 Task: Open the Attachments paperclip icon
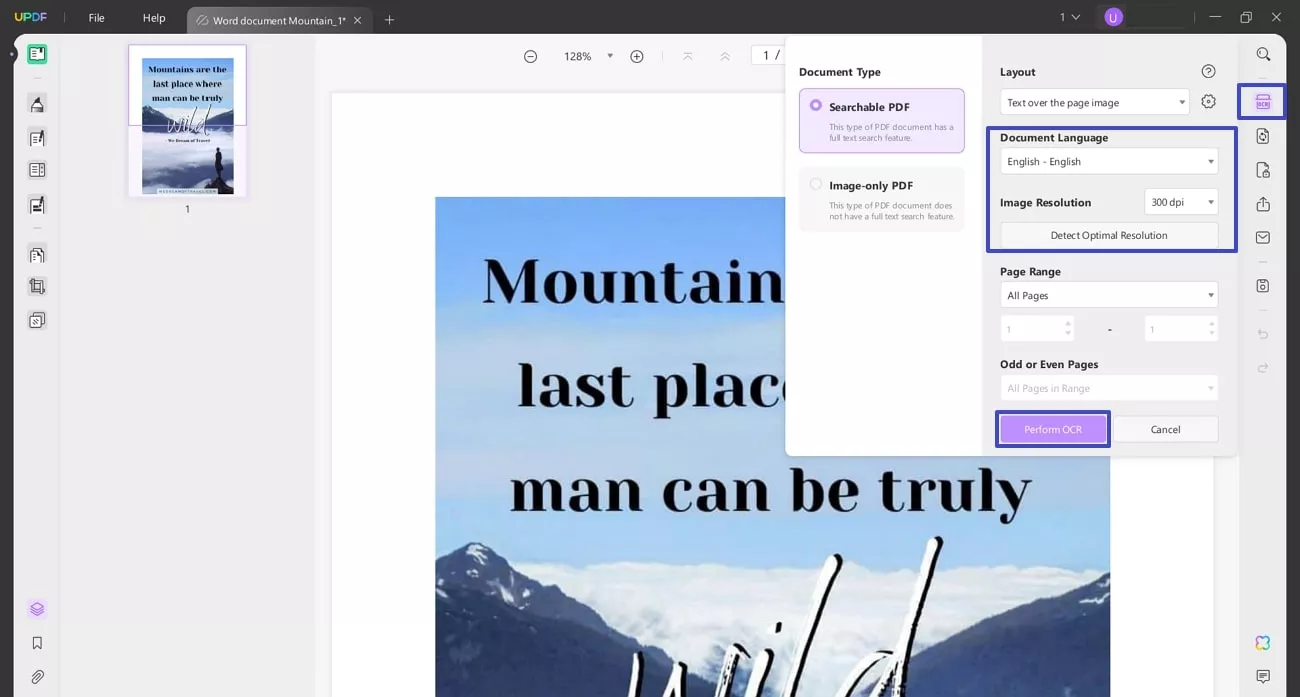click(37, 677)
